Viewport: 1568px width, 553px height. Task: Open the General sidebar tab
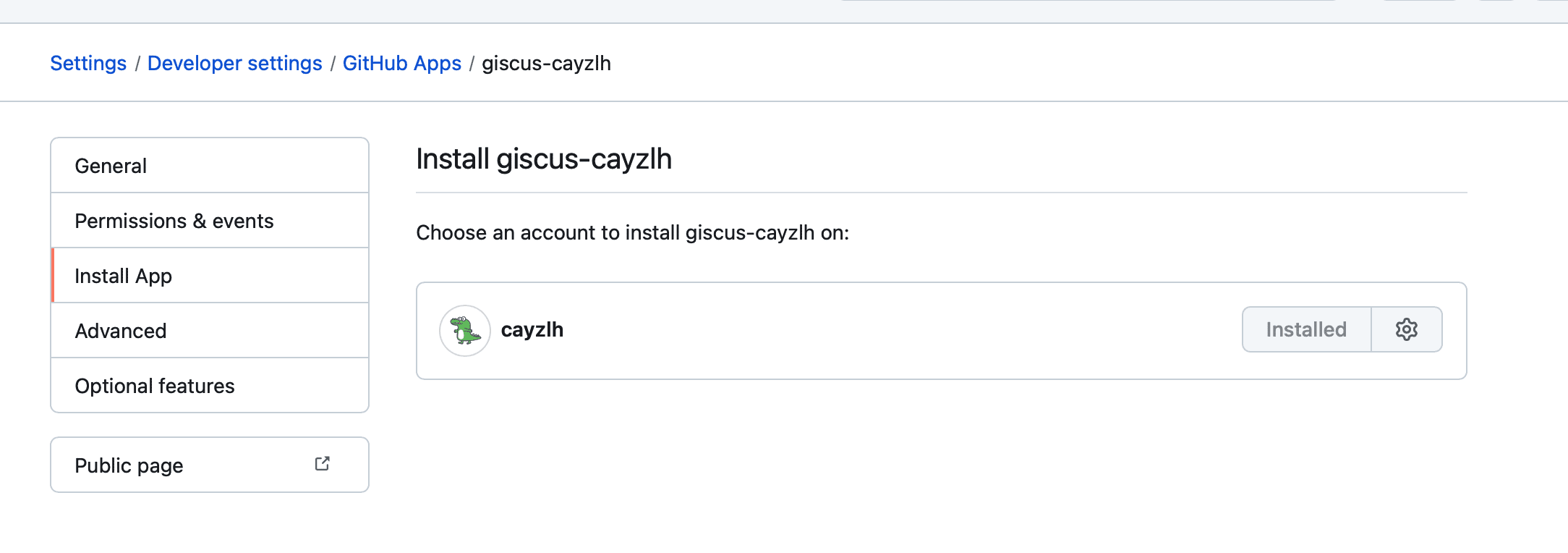point(111,166)
